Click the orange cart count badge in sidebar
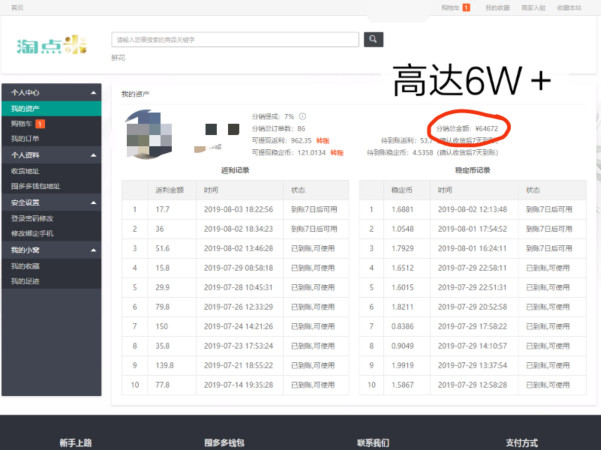 coord(40,123)
